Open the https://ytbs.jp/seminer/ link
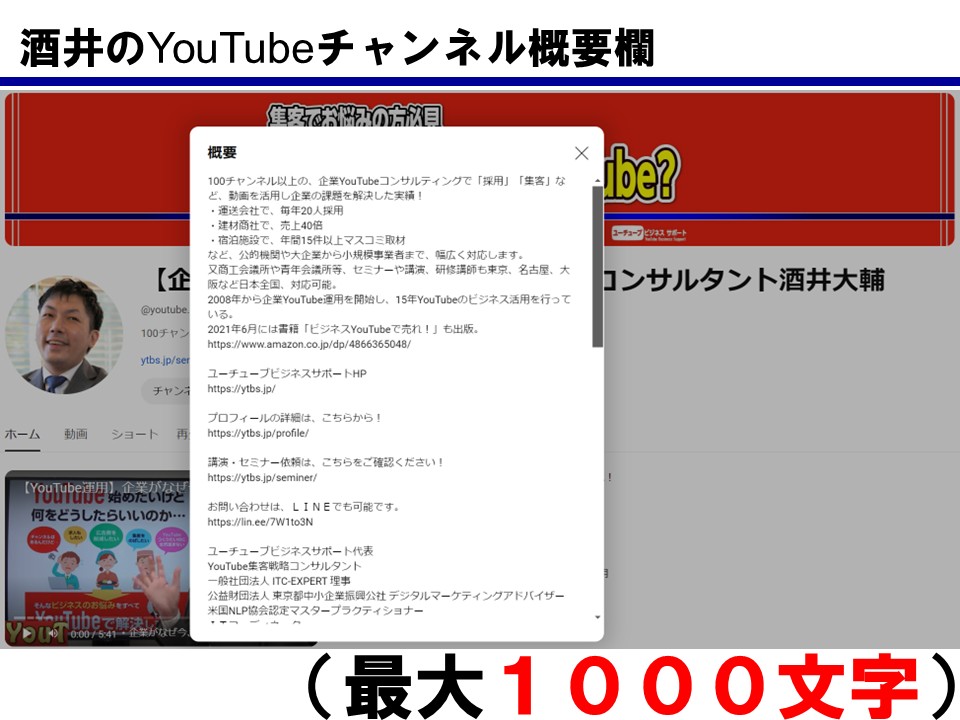The image size is (960, 720). (x=262, y=478)
